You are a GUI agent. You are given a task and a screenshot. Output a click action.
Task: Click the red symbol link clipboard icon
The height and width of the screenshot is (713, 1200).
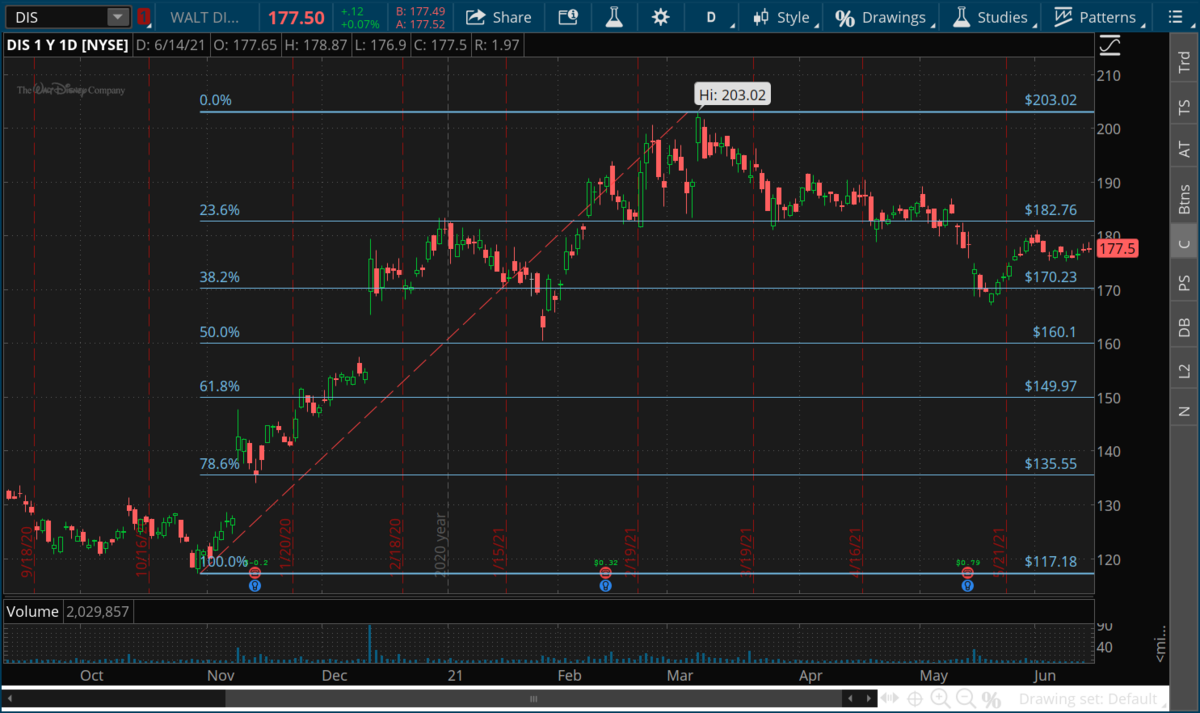point(144,17)
